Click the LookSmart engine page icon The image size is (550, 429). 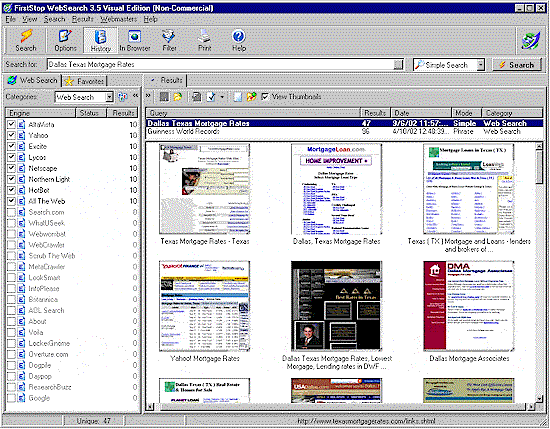[x=22, y=277]
